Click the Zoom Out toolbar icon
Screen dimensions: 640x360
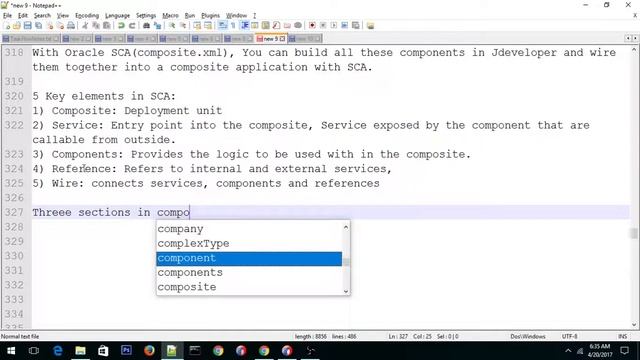click(x=183, y=26)
